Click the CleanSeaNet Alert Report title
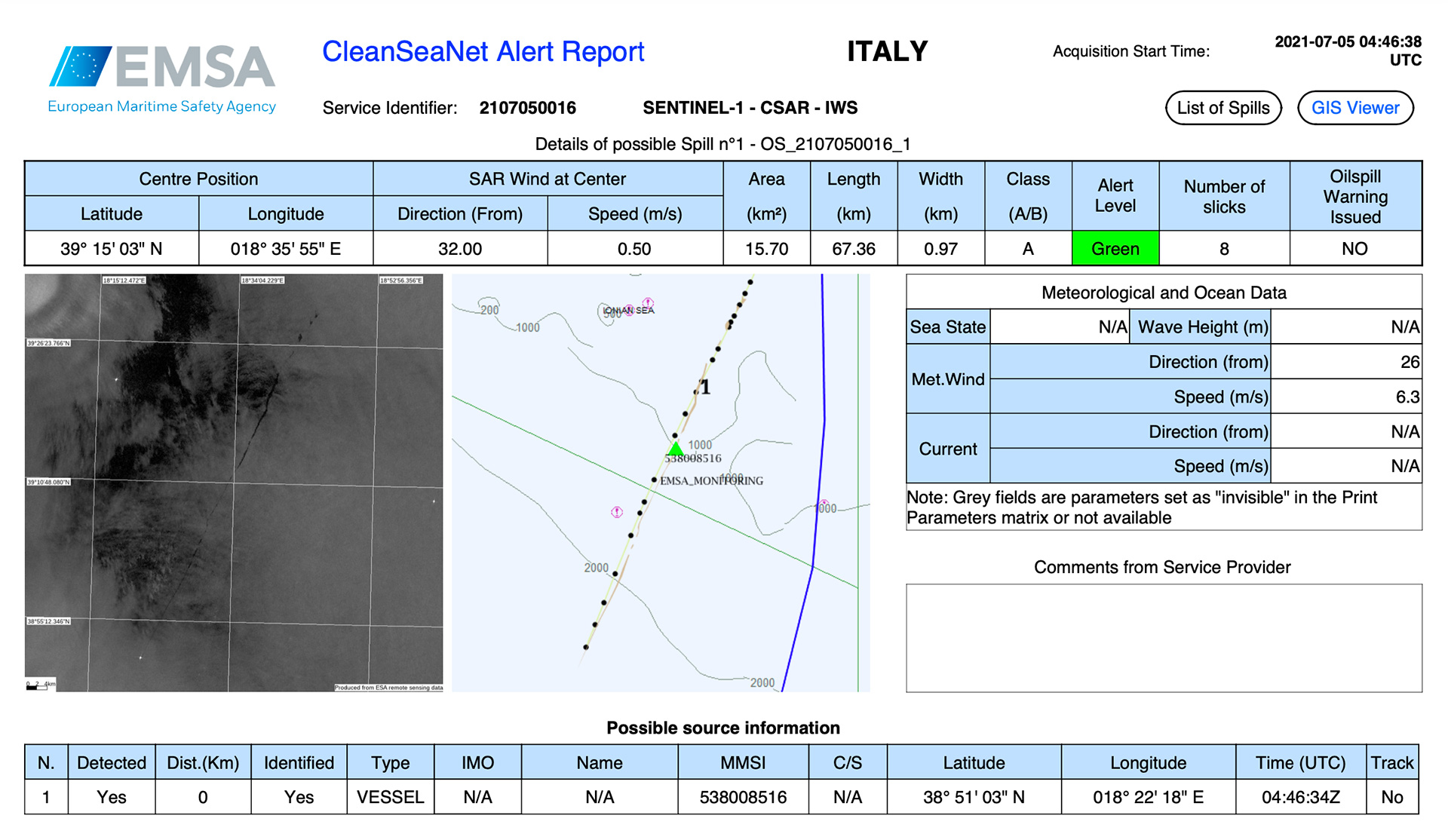Screen dimensions: 1448x840 pos(483,52)
